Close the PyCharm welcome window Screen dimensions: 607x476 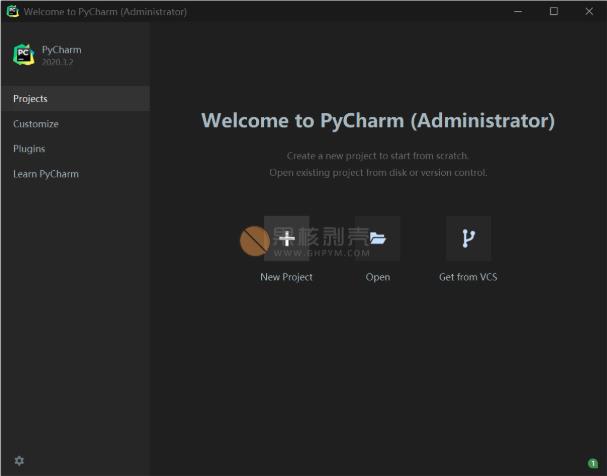[x=589, y=12]
